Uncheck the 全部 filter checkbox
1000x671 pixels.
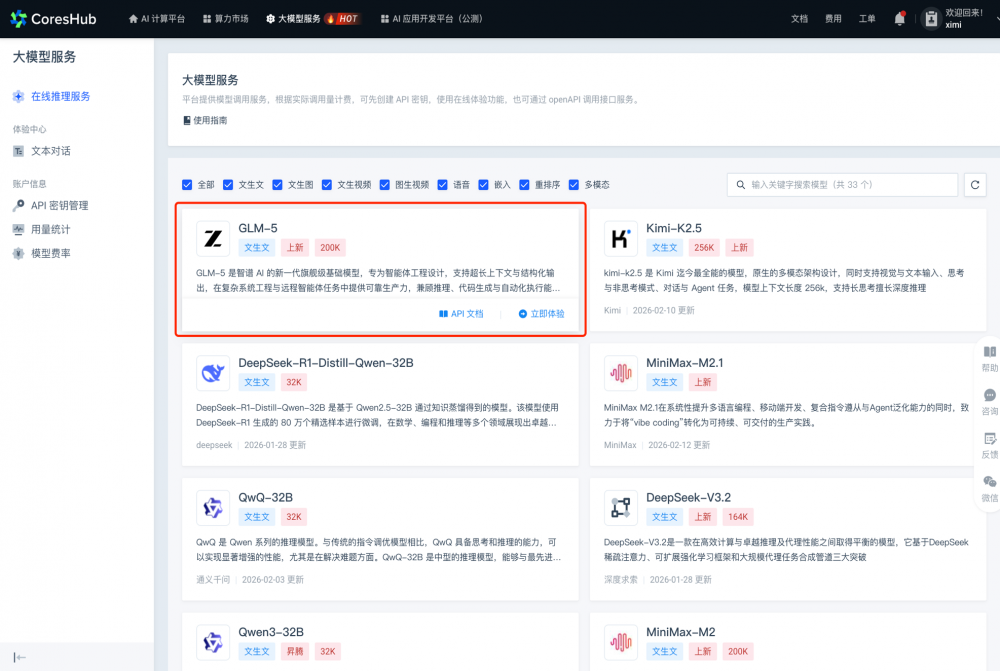(187, 185)
